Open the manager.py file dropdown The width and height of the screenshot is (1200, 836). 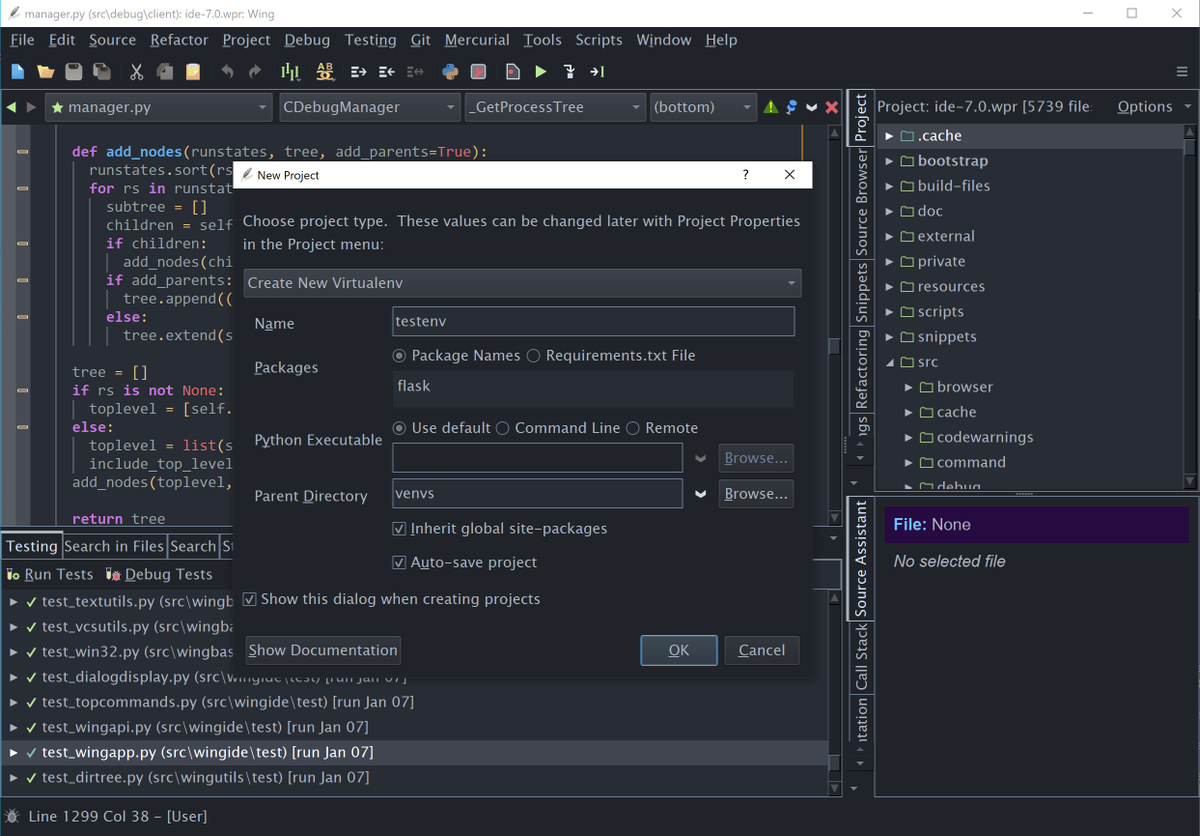158,107
